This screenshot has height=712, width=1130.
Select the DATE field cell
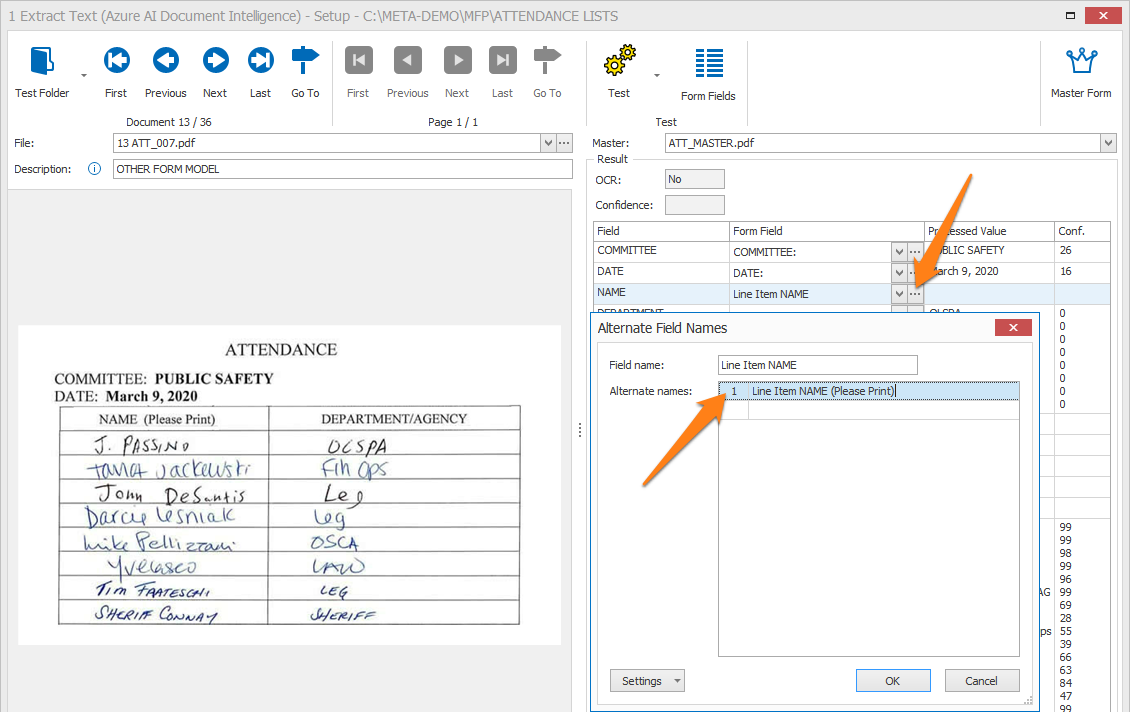pos(661,272)
